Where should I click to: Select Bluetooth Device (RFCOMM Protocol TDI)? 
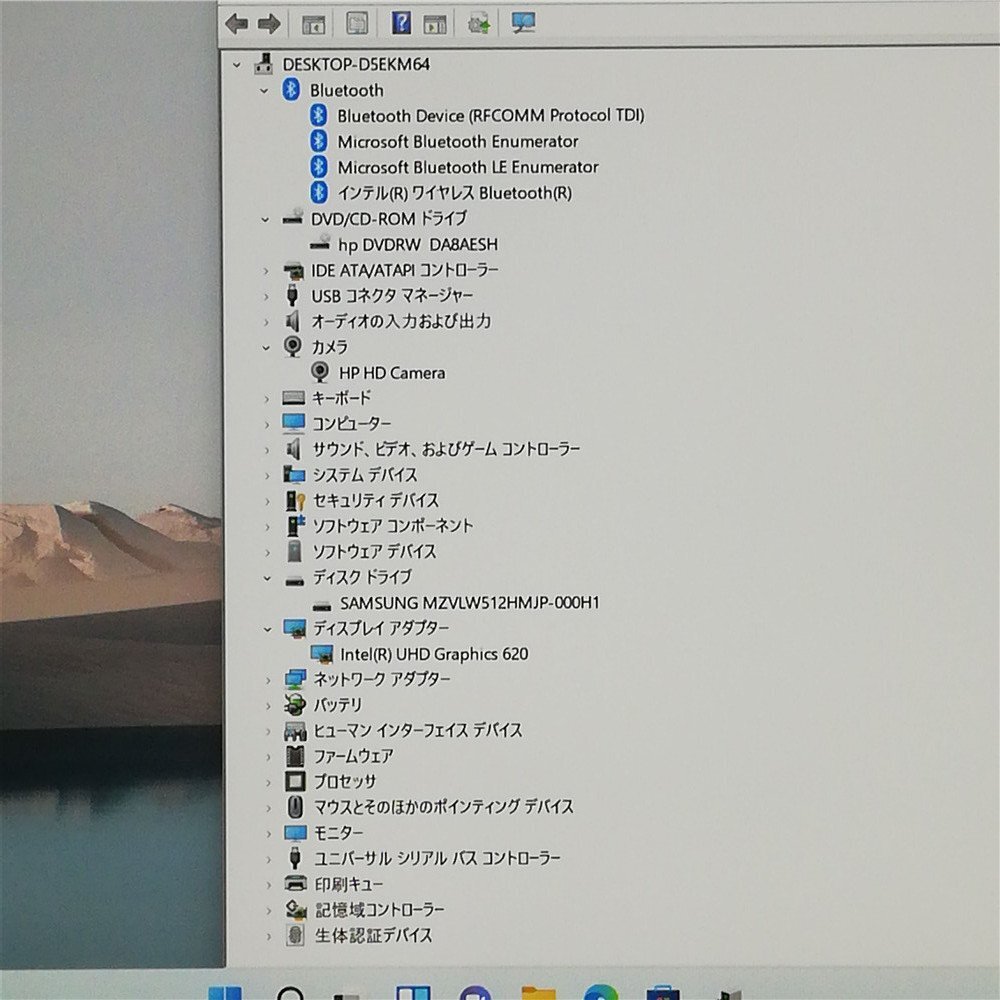point(490,116)
